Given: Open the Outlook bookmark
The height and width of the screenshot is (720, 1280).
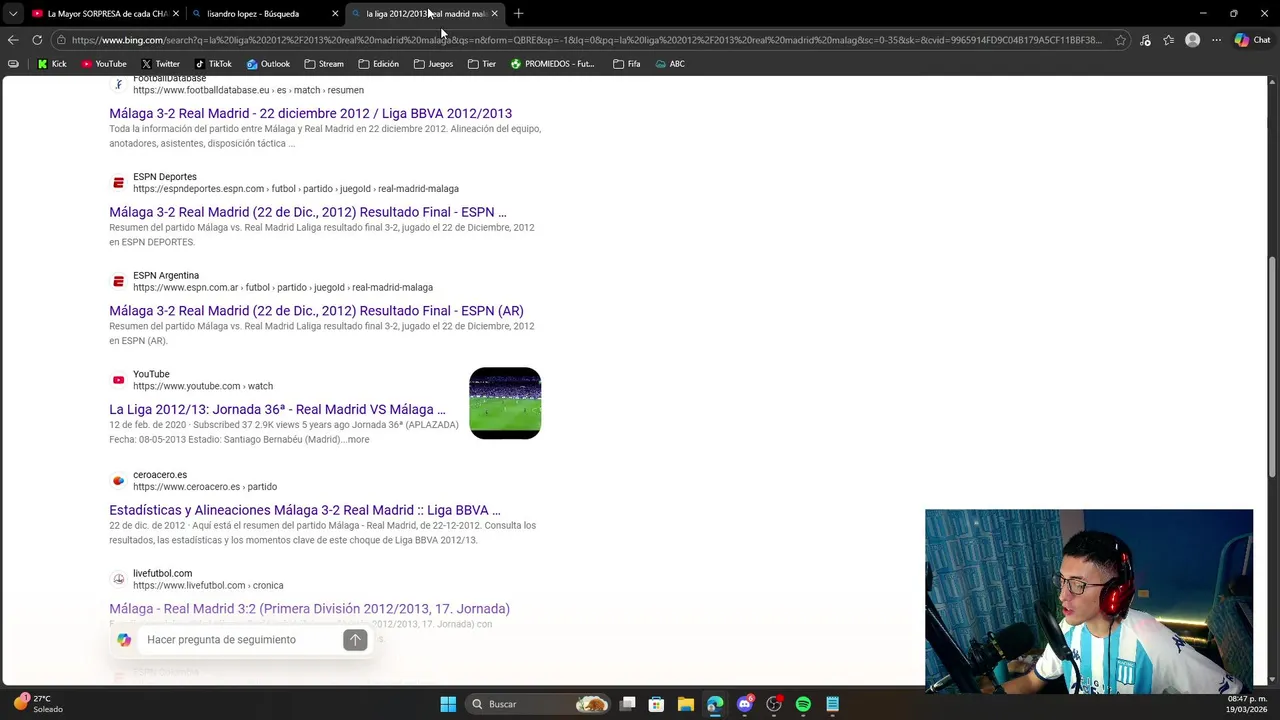Looking at the screenshot, I should tap(268, 64).
